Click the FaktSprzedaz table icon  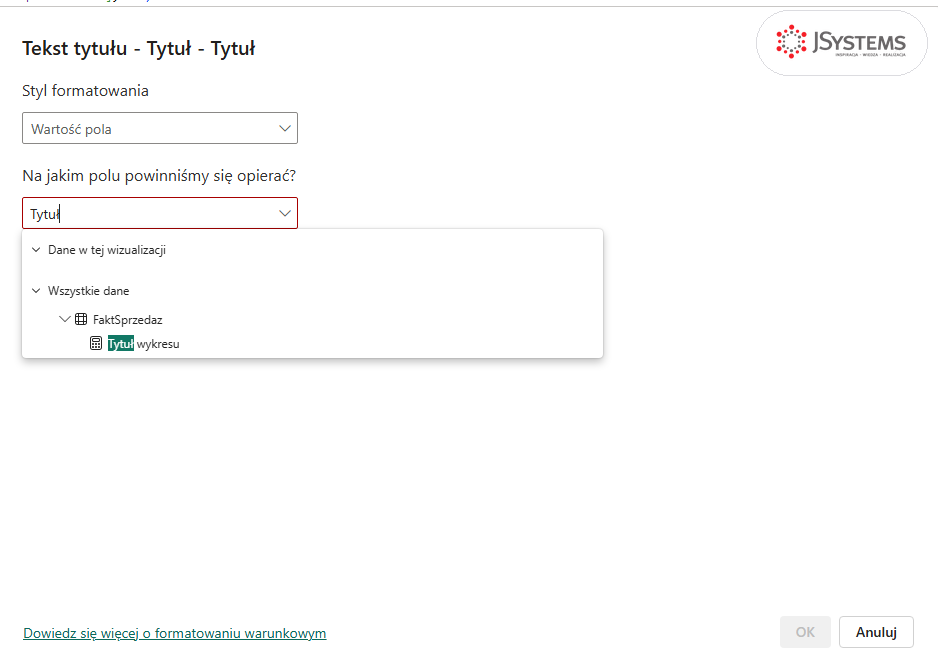click(x=81, y=320)
